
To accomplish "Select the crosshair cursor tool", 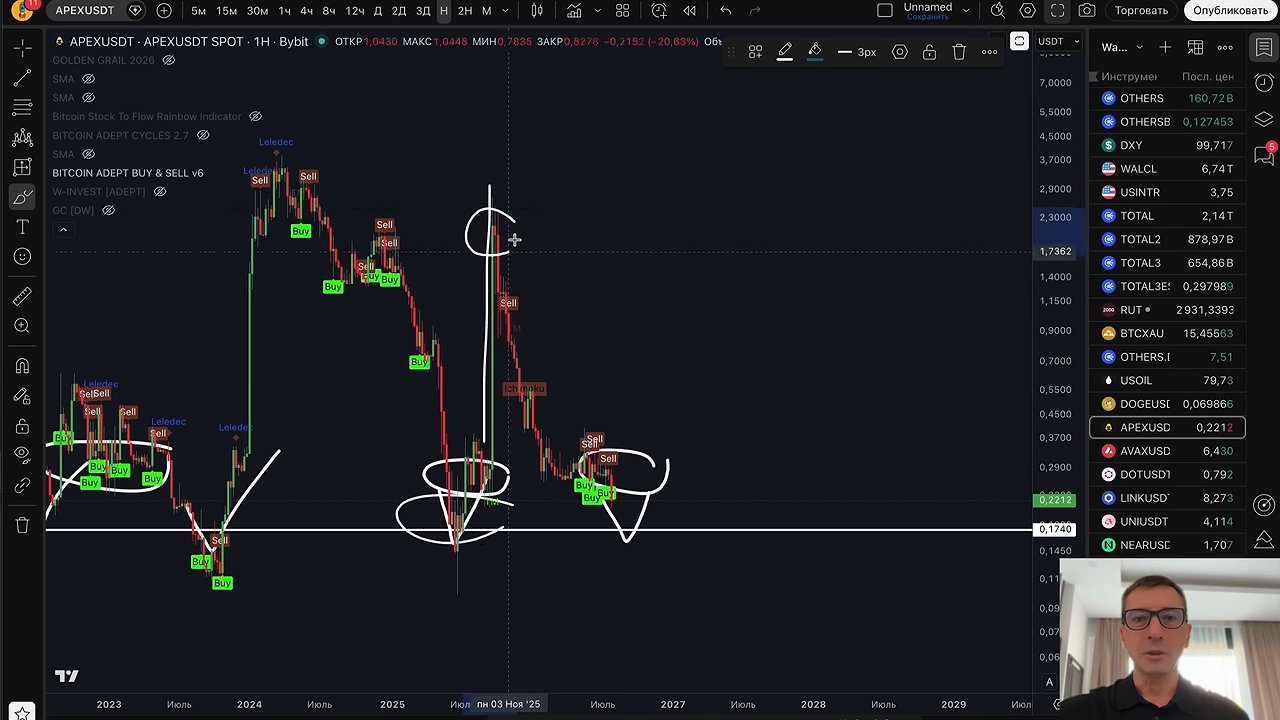I will [22, 48].
